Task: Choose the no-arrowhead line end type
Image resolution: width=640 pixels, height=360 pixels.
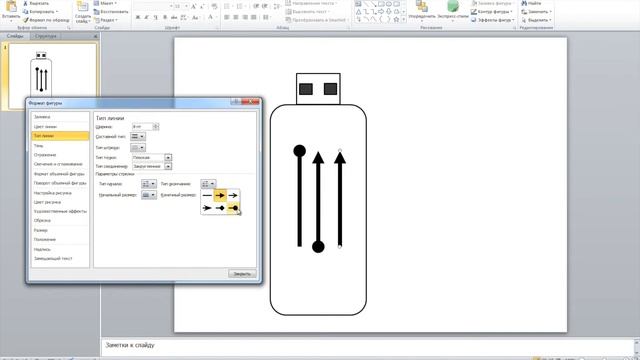Action: (207, 196)
